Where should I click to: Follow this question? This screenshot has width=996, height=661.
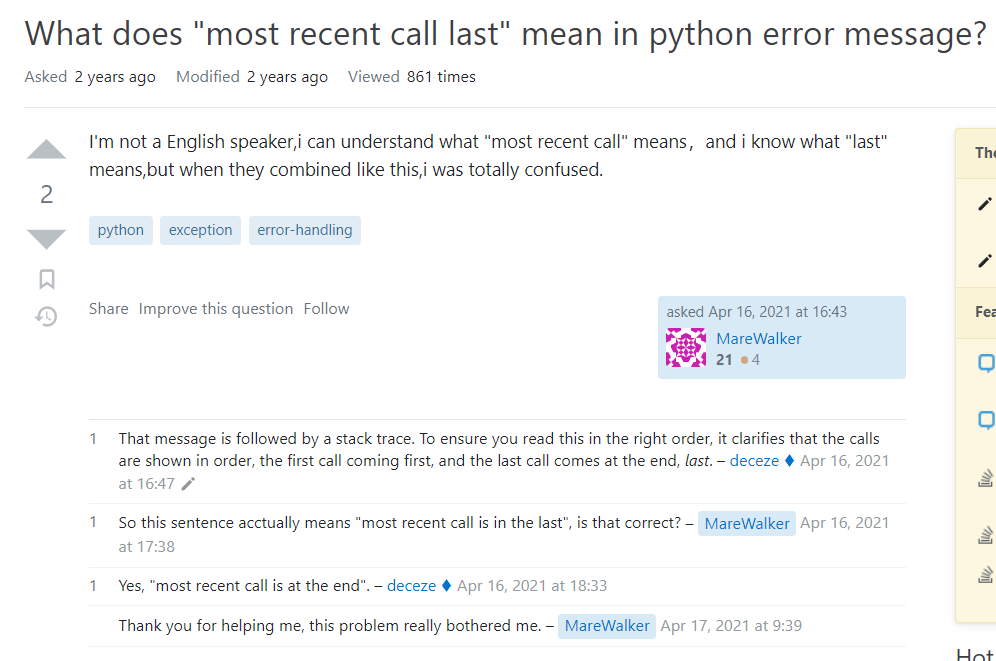point(327,309)
